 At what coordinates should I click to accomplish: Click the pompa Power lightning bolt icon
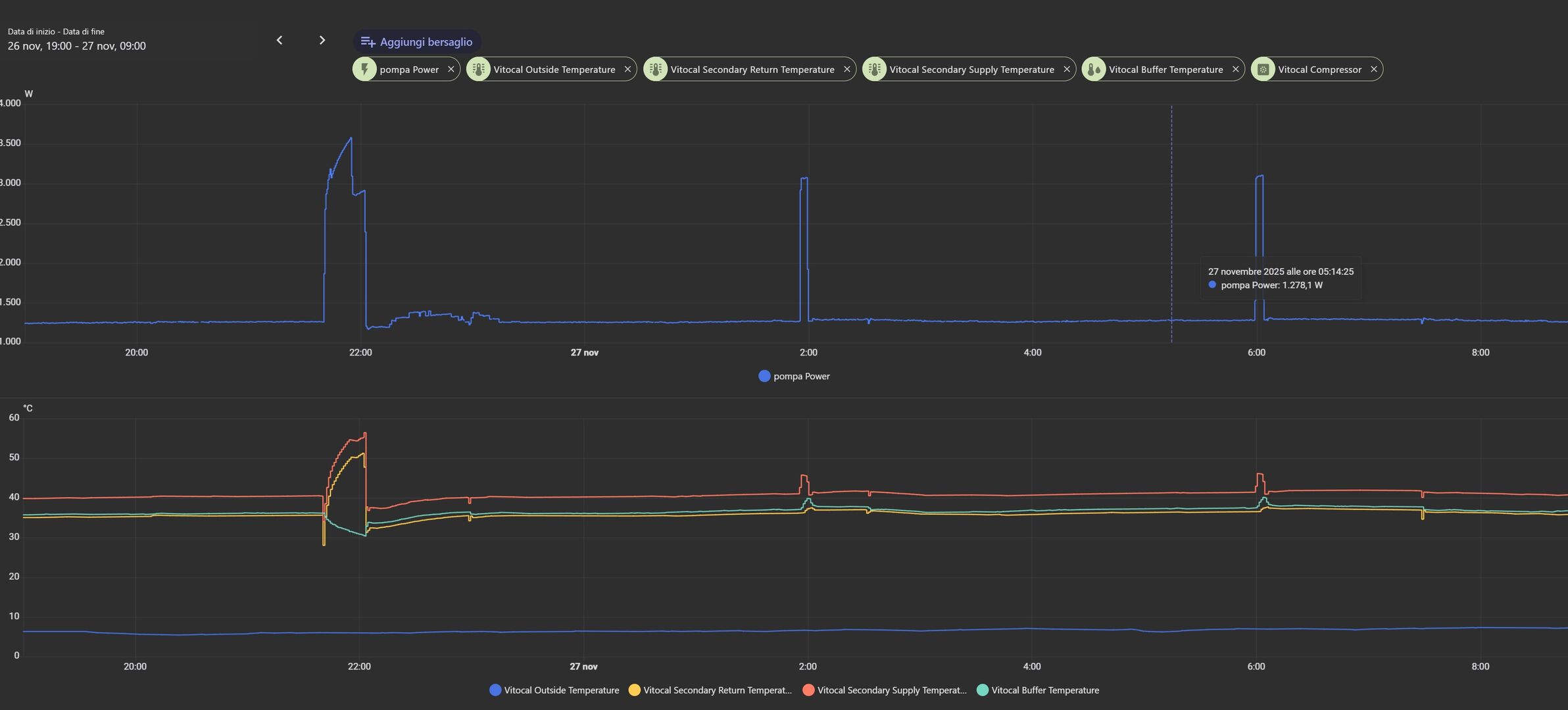pos(364,69)
